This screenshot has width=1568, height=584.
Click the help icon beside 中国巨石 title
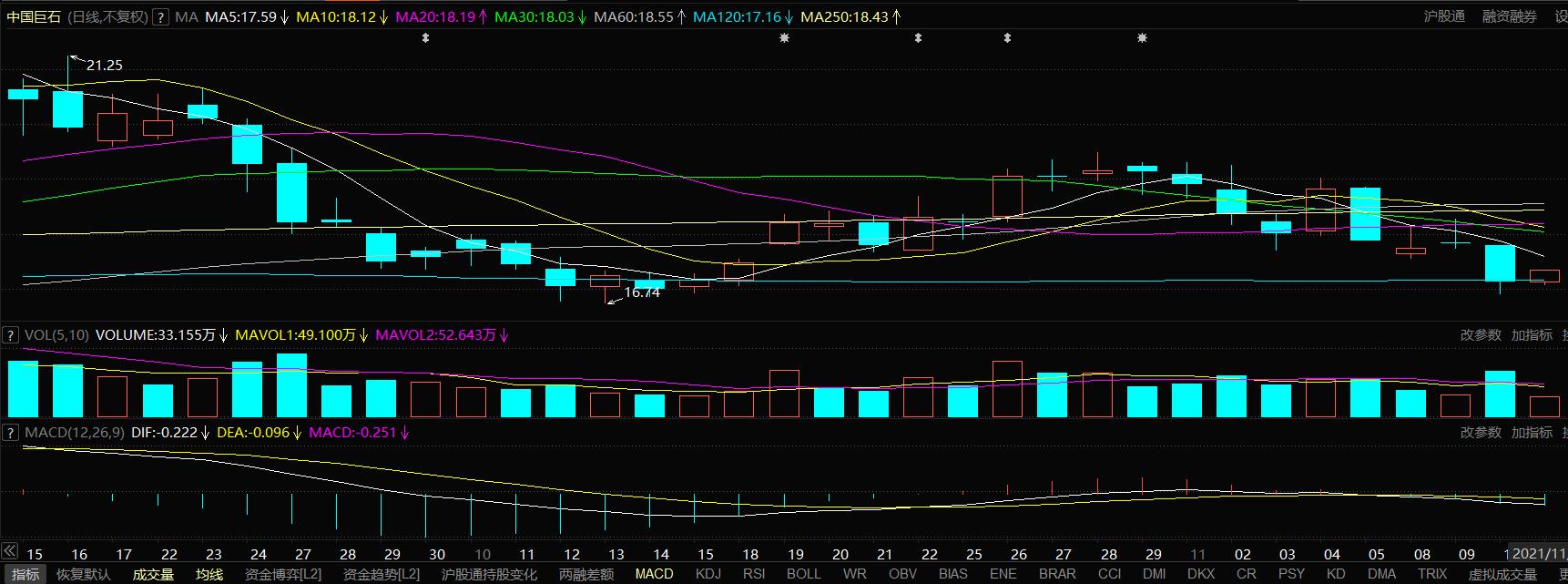tap(160, 17)
